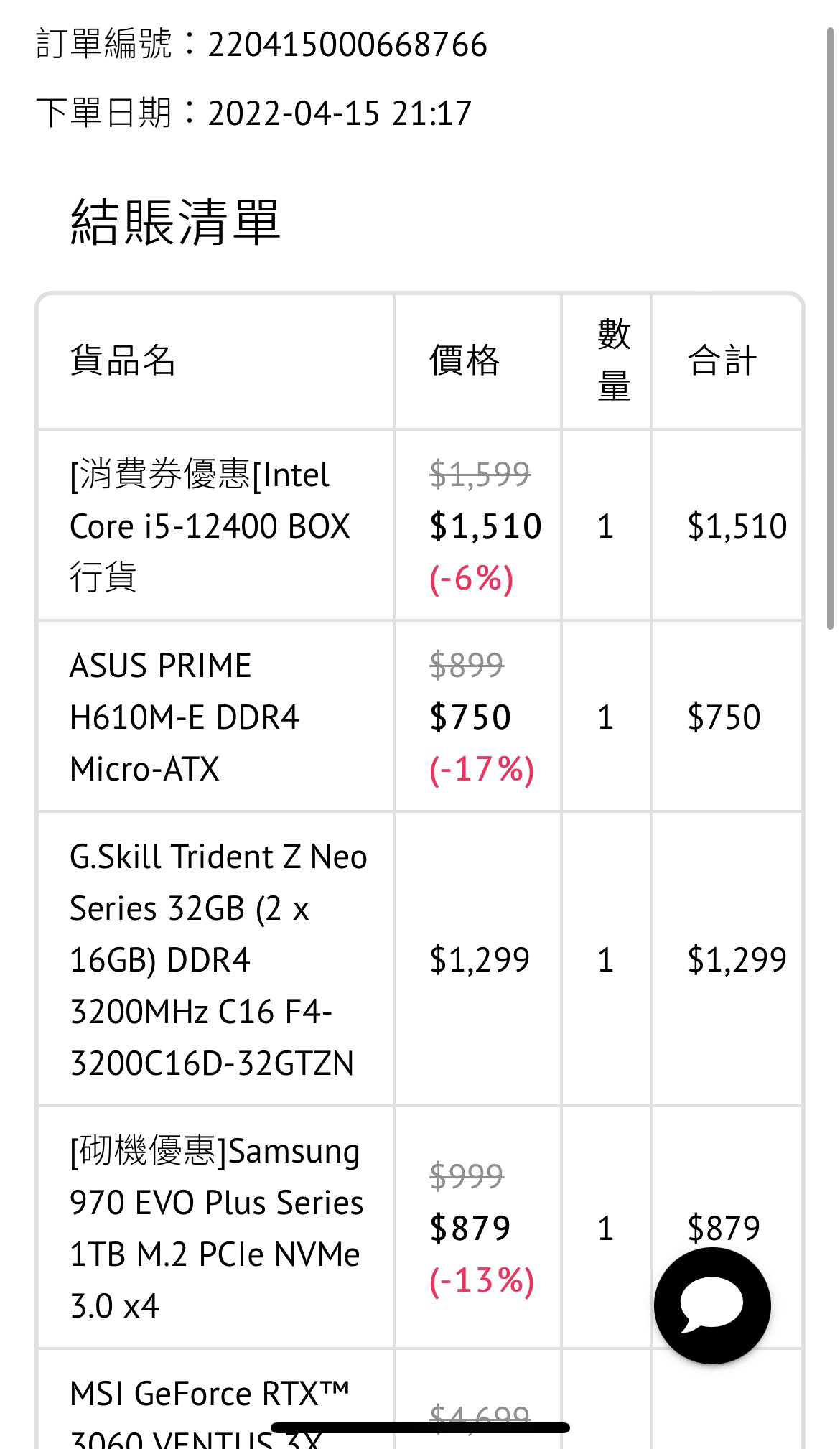This screenshot has width=840, height=1449.
Task: Click the 貨品名 column header
Action: [x=123, y=360]
